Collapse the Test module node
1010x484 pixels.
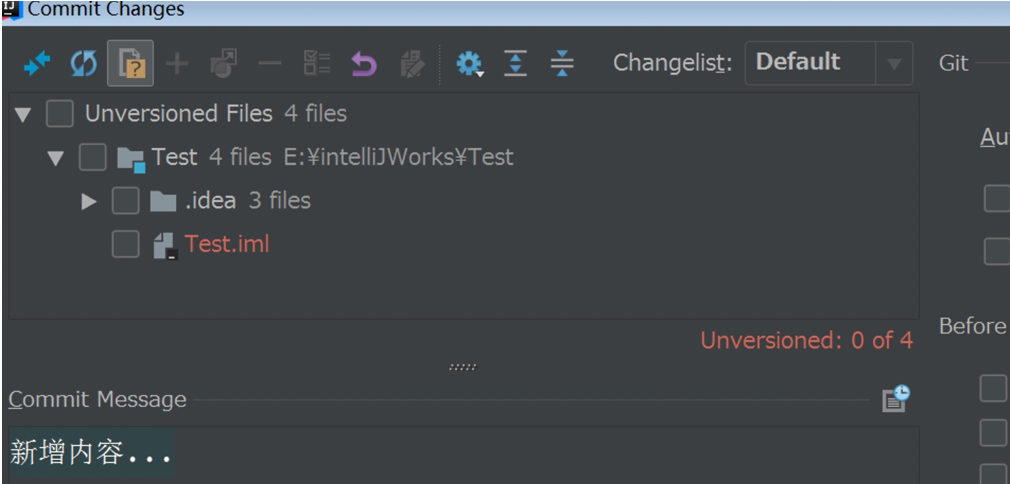[56, 159]
